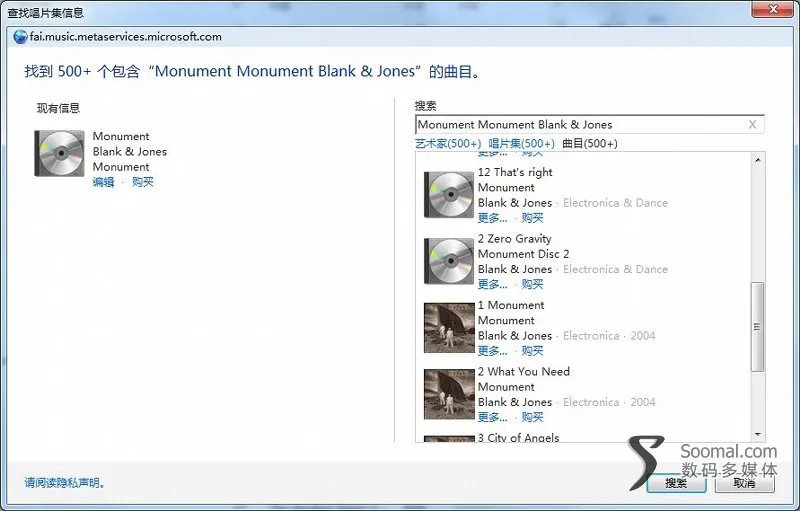Clear the search box with the X icon

tap(752, 124)
